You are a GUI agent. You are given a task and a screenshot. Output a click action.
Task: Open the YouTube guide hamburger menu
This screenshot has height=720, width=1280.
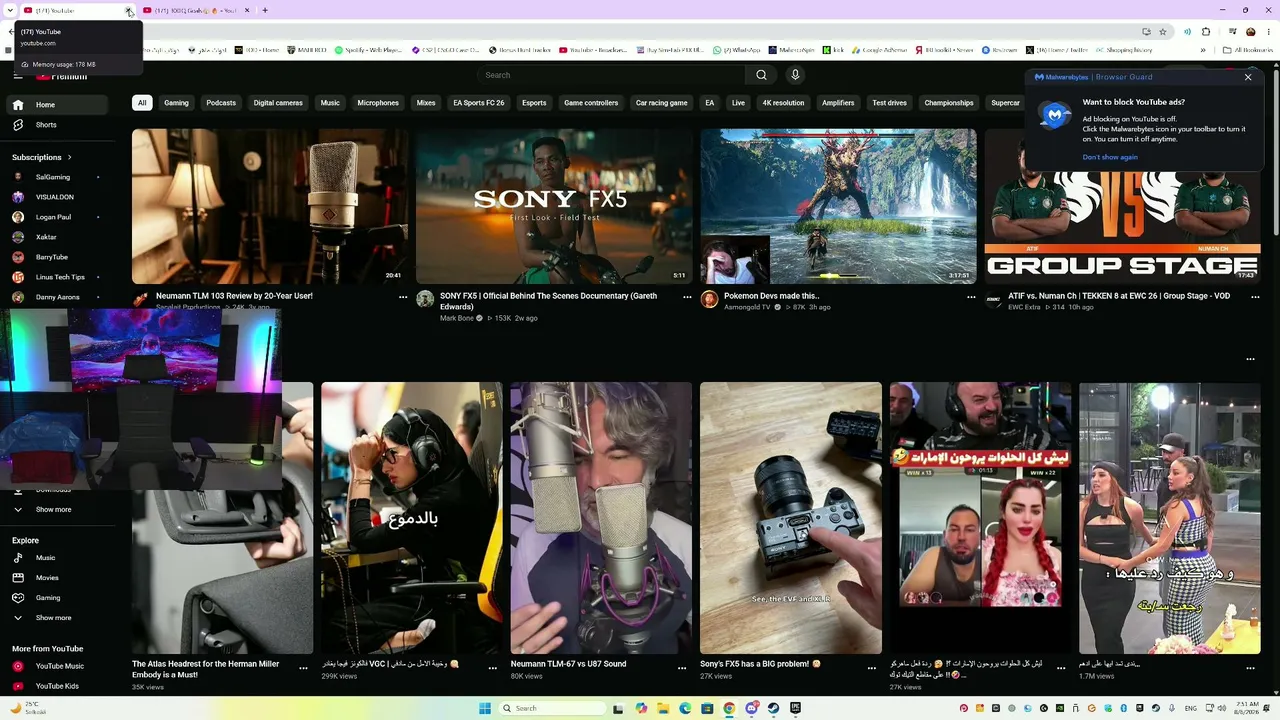pyautogui.click(x=18, y=75)
